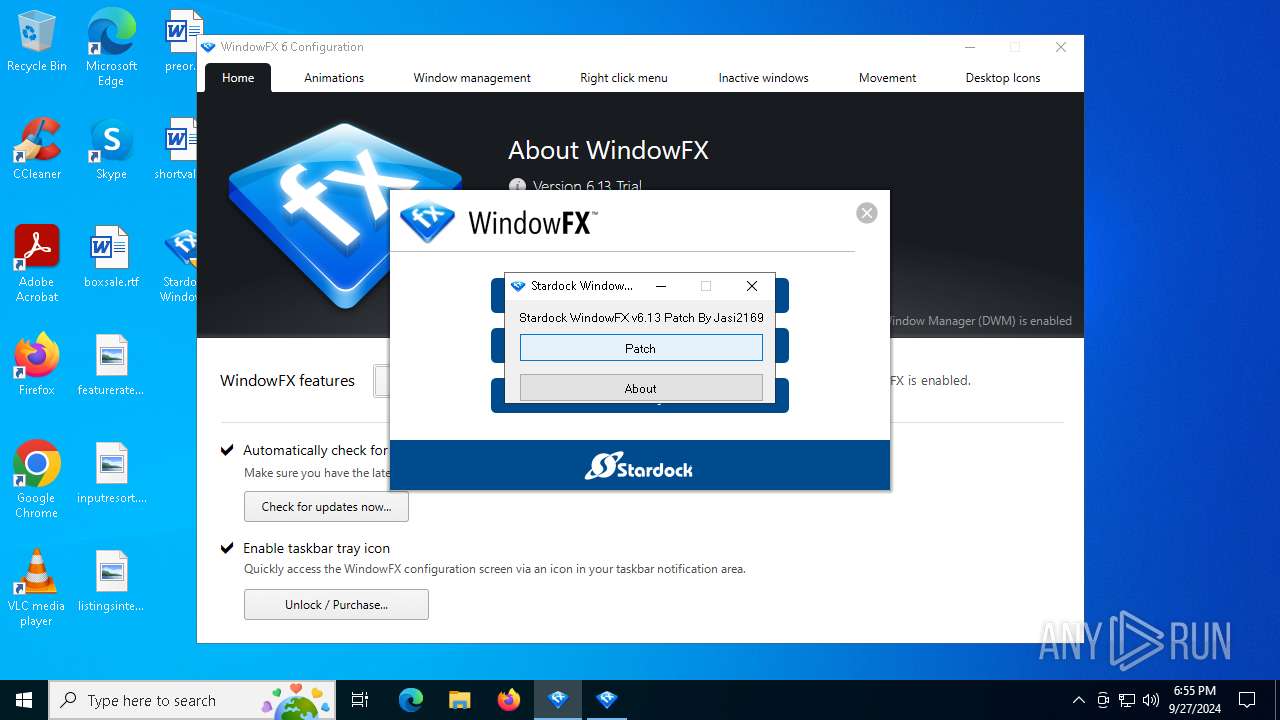The width and height of the screenshot is (1280, 720).
Task: Select the shortval Word document icon
Action: [178, 149]
